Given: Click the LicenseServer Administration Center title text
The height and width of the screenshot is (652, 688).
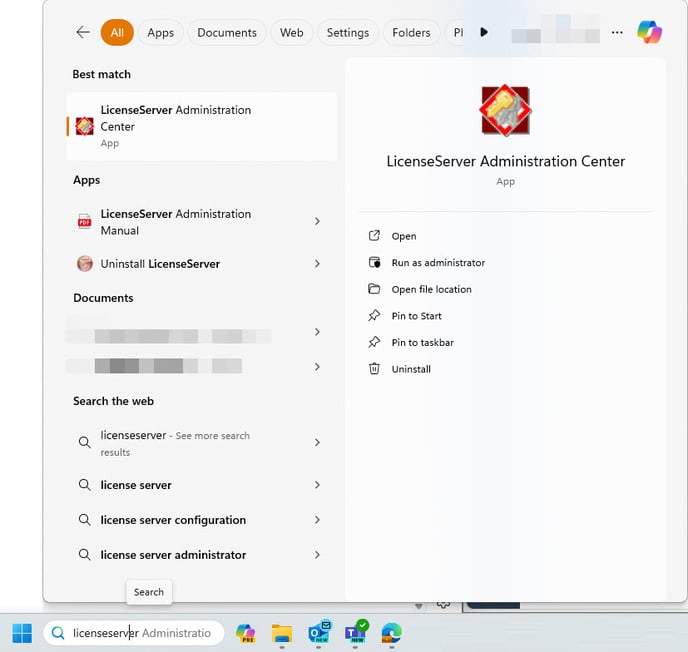Looking at the screenshot, I should click(505, 161).
